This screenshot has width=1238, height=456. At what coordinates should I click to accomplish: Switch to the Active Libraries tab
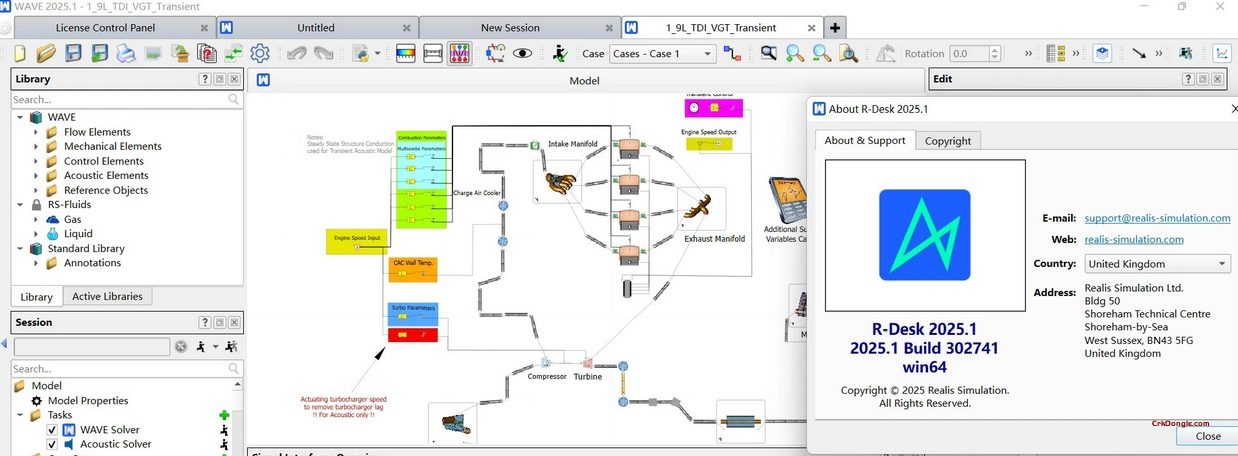click(107, 296)
